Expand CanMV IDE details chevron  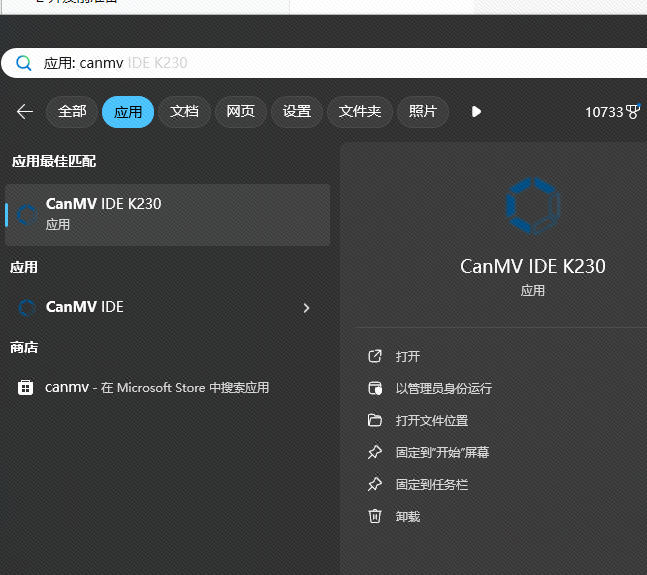(x=306, y=308)
